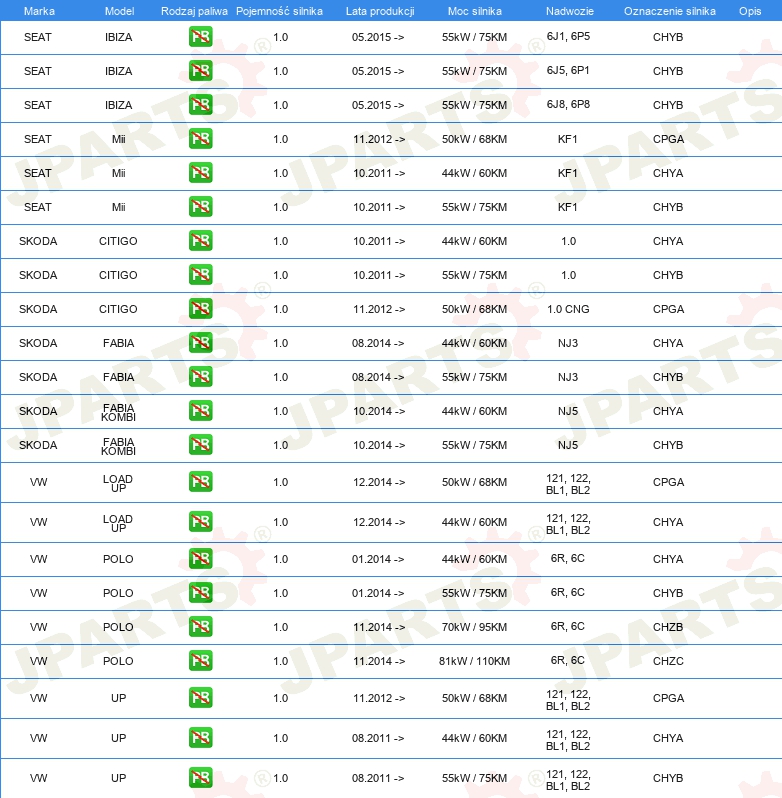Click the 1.0 CNG body cell
Screen dimensions: 782x798
click(568, 309)
